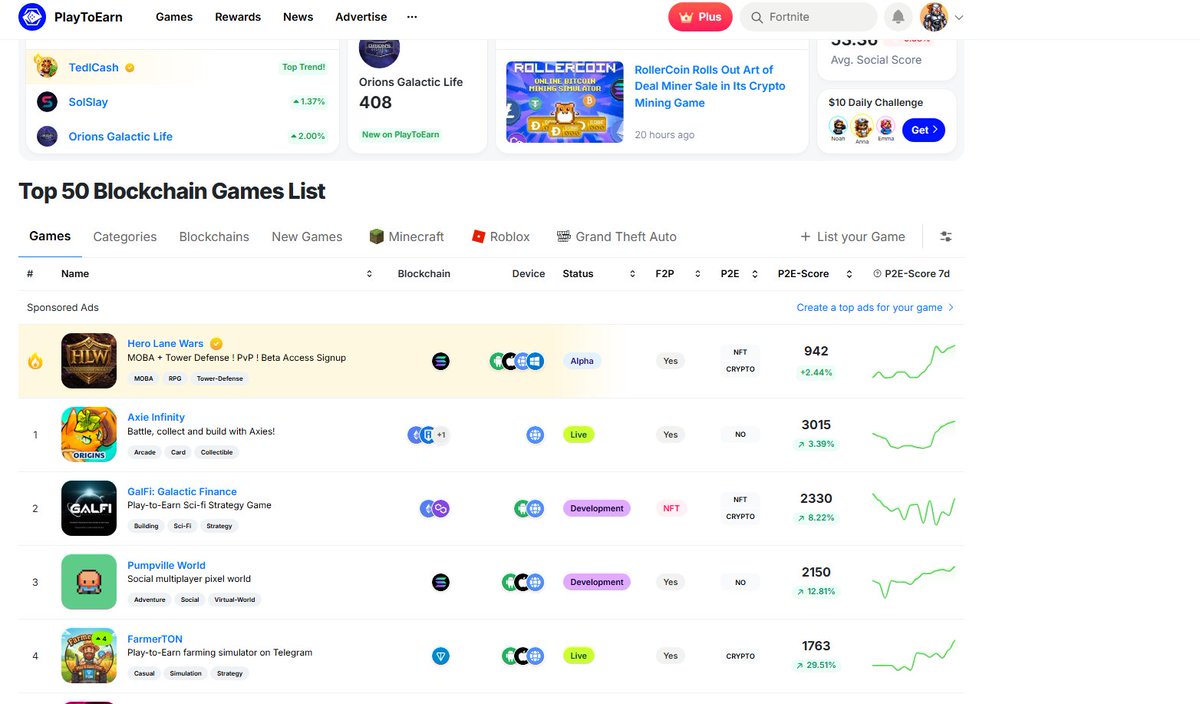The image size is (1200, 704).
Task: Open the notifications bell
Action: [x=898, y=17]
